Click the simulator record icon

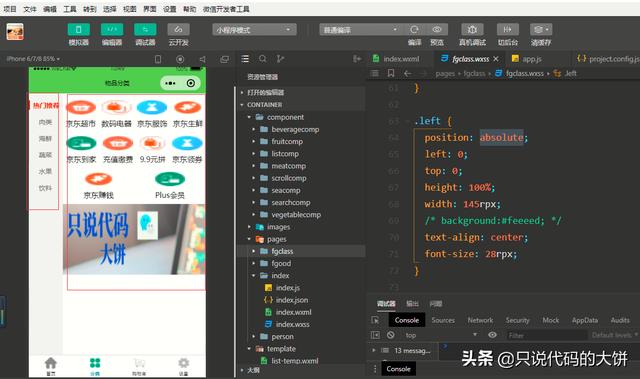[x=180, y=60]
